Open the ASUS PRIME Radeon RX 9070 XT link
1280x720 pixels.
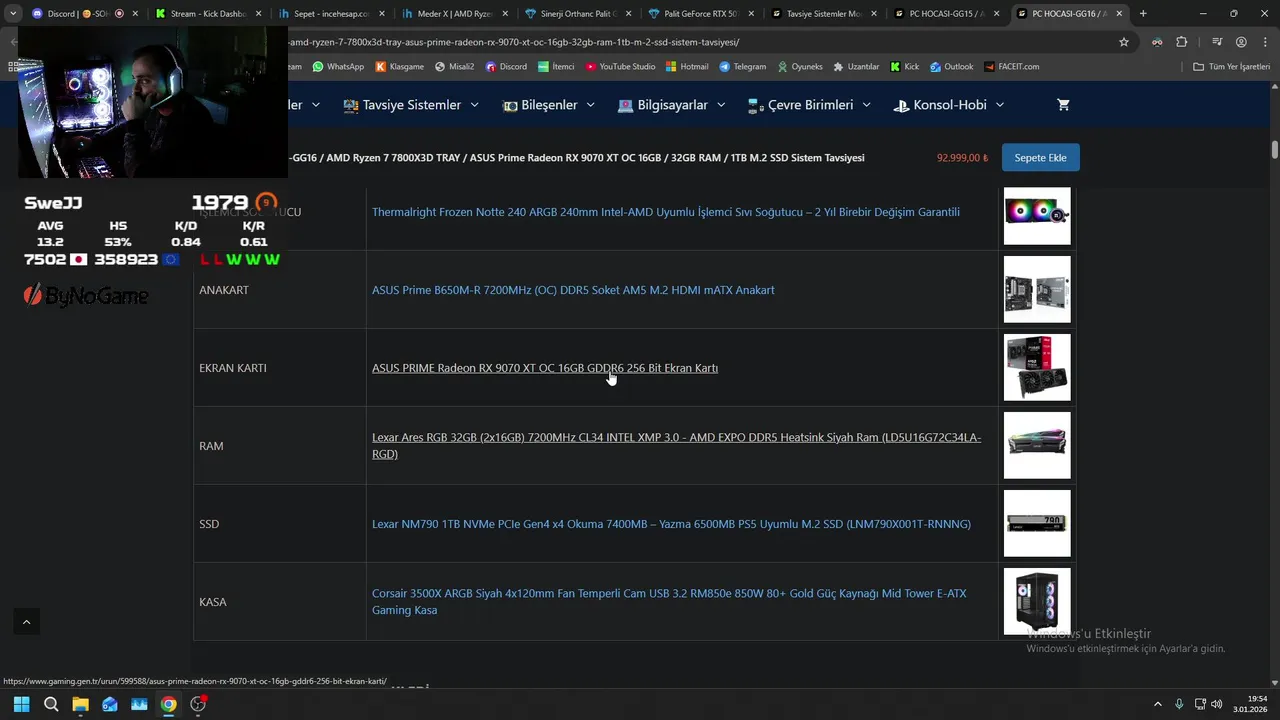pyautogui.click(x=545, y=368)
